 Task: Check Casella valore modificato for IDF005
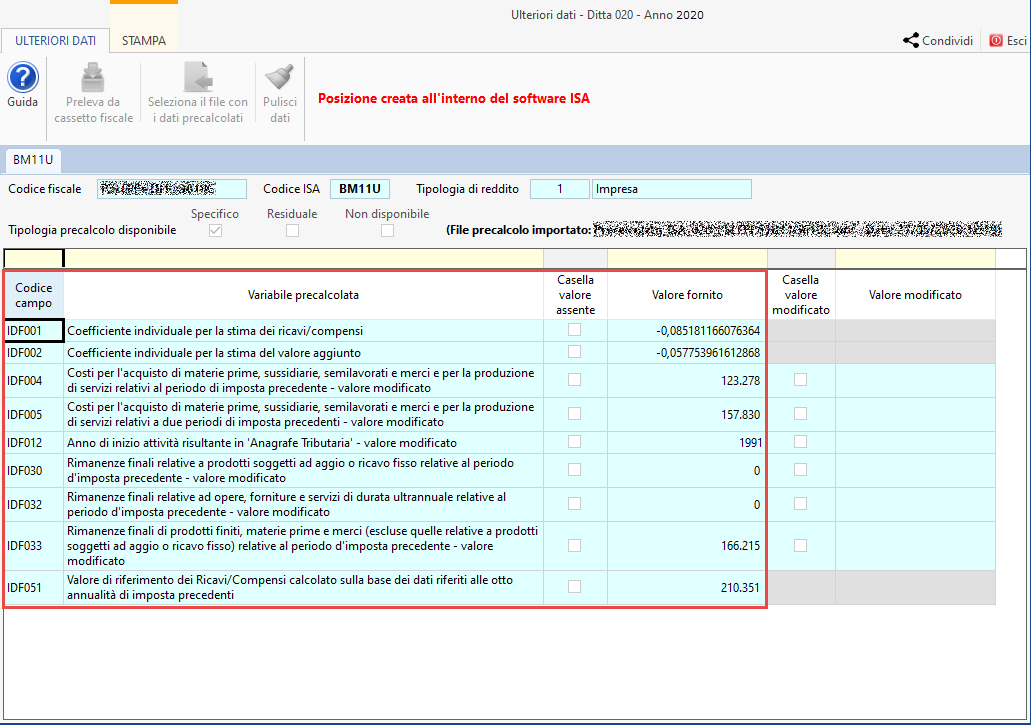tap(800, 414)
